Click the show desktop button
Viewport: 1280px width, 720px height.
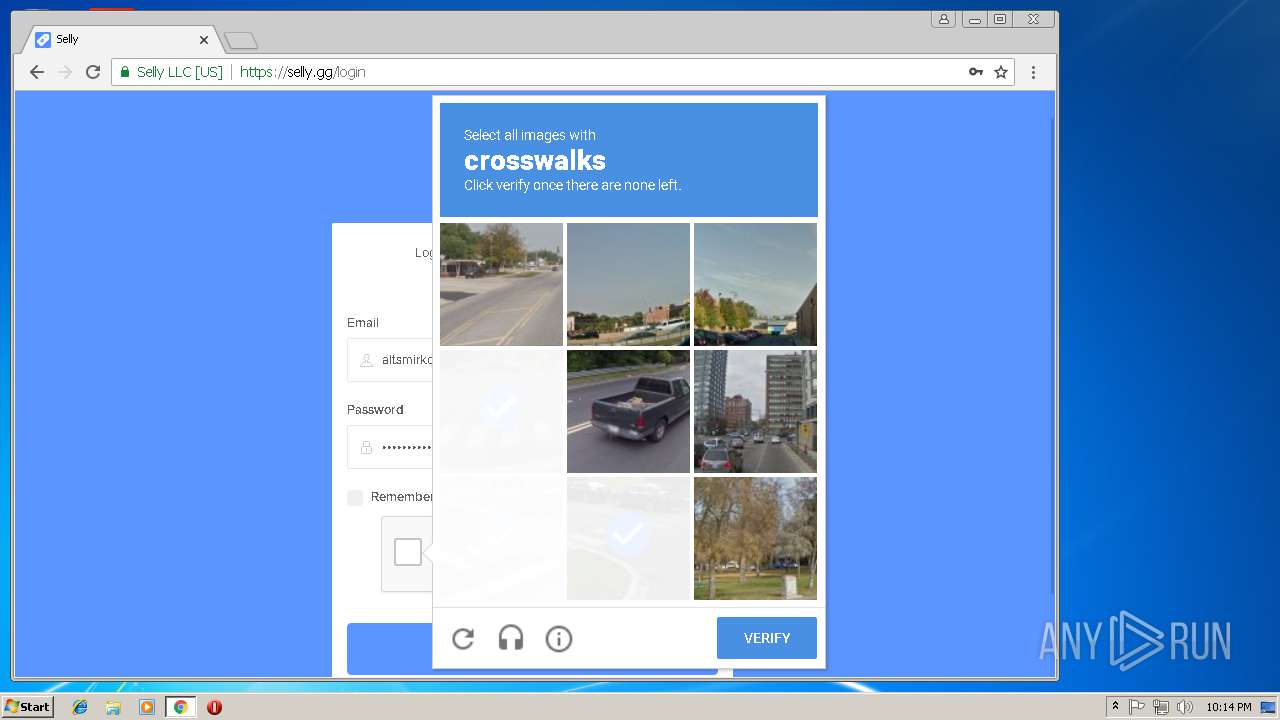pos(1269,707)
